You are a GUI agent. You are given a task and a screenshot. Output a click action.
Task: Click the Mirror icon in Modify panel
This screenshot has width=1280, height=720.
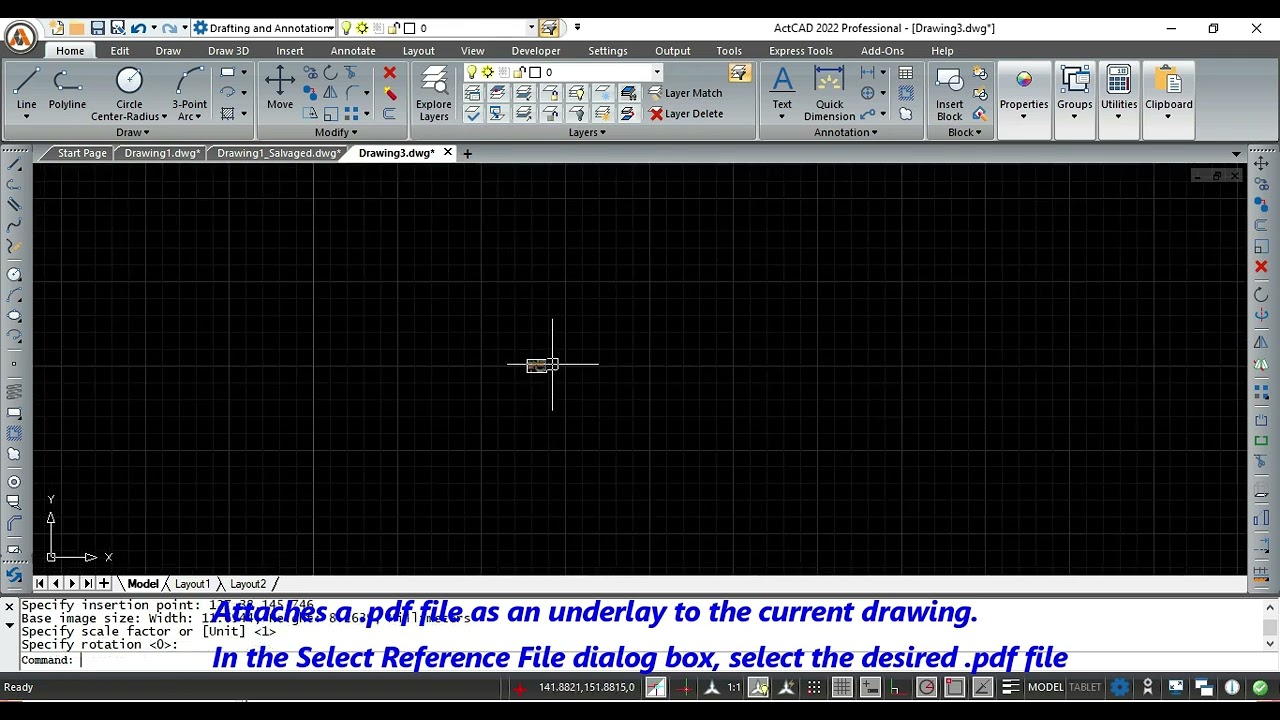pyautogui.click(x=330, y=93)
